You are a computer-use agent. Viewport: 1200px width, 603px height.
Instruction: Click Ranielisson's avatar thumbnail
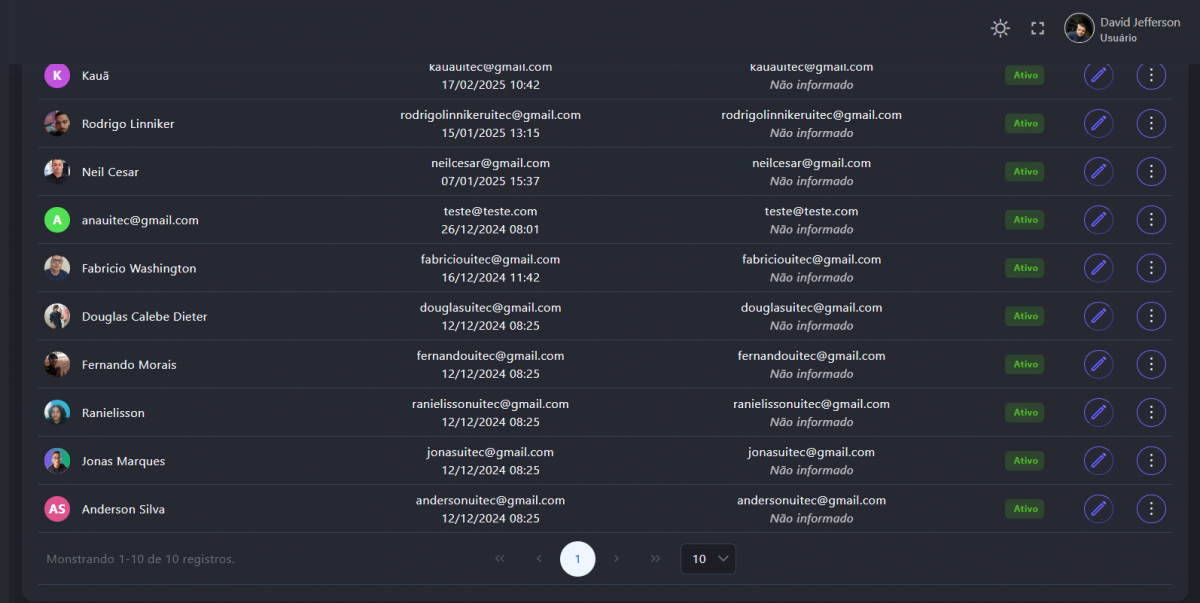57,412
